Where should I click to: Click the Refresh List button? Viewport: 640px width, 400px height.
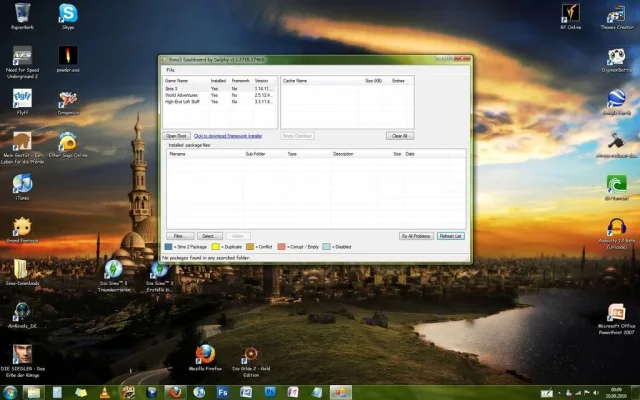tap(451, 236)
